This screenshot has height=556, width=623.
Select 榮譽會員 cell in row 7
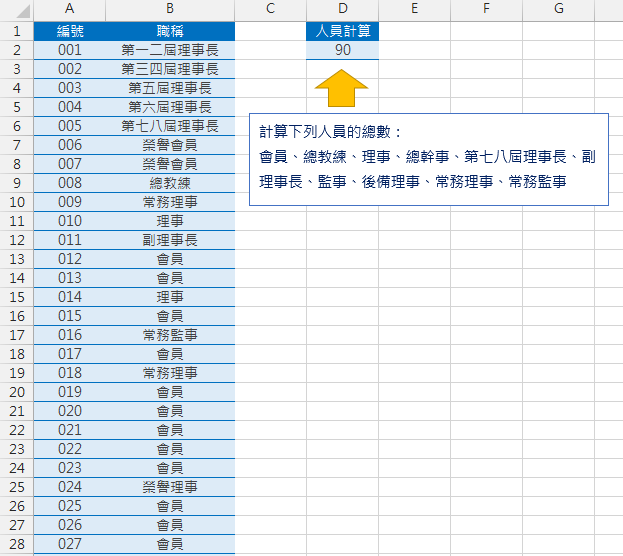click(x=170, y=145)
